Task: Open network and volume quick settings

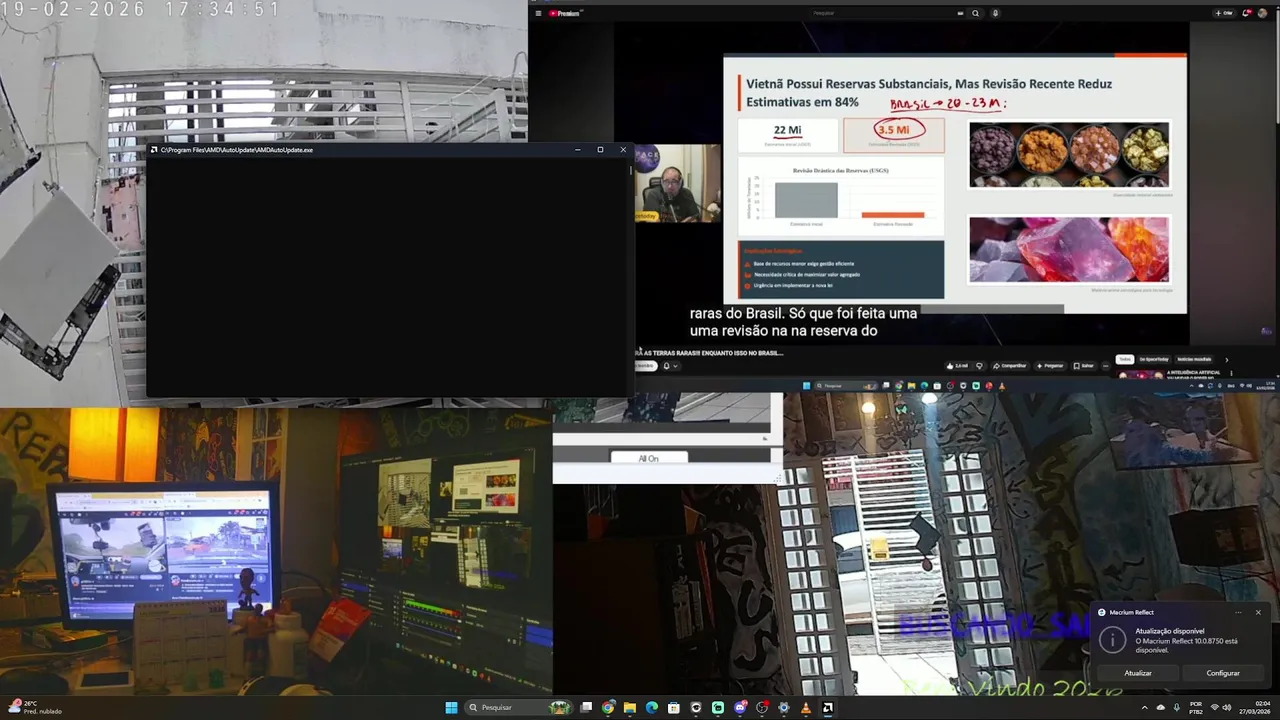Action: [x=1221, y=708]
